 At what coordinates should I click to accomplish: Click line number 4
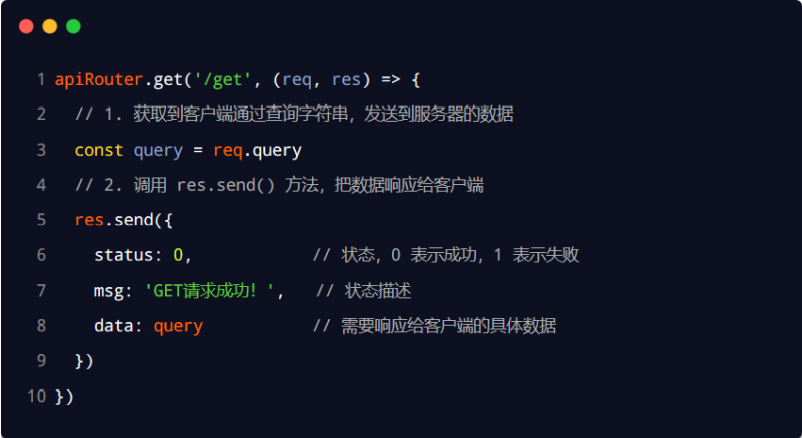(41, 185)
